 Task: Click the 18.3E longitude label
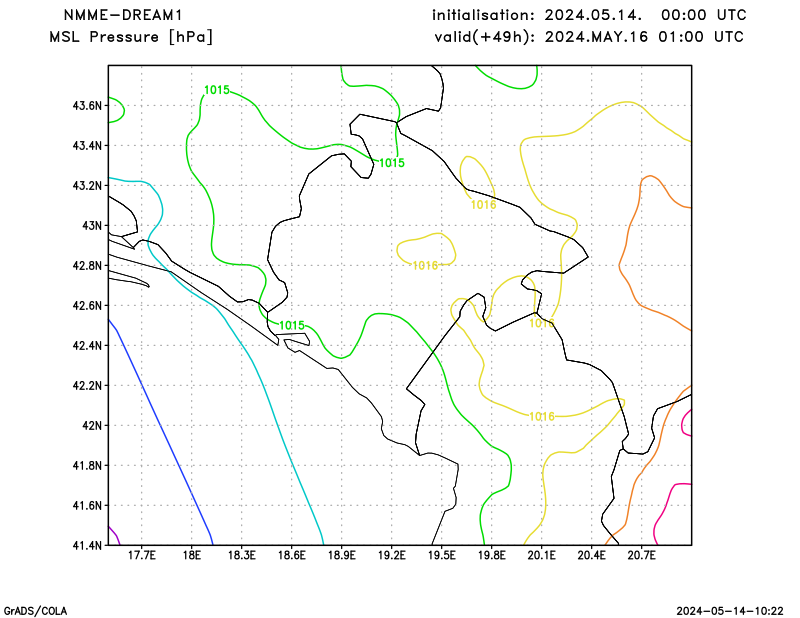click(241, 555)
